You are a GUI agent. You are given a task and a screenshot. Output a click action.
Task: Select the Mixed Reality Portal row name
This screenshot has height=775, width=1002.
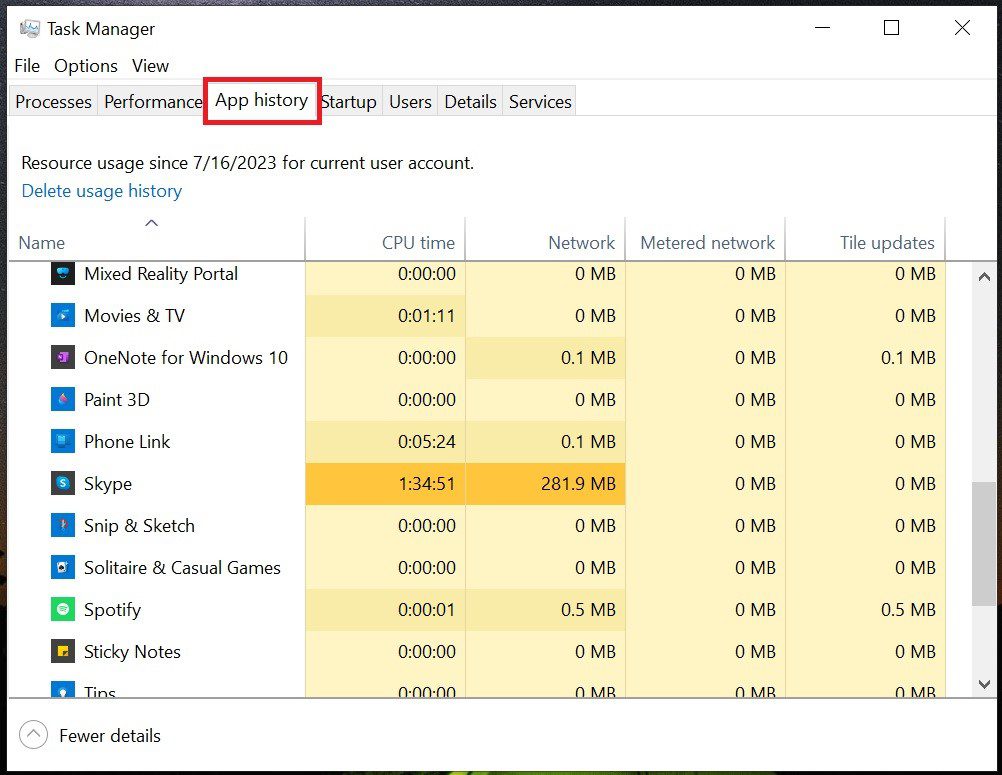click(x=161, y=273)
